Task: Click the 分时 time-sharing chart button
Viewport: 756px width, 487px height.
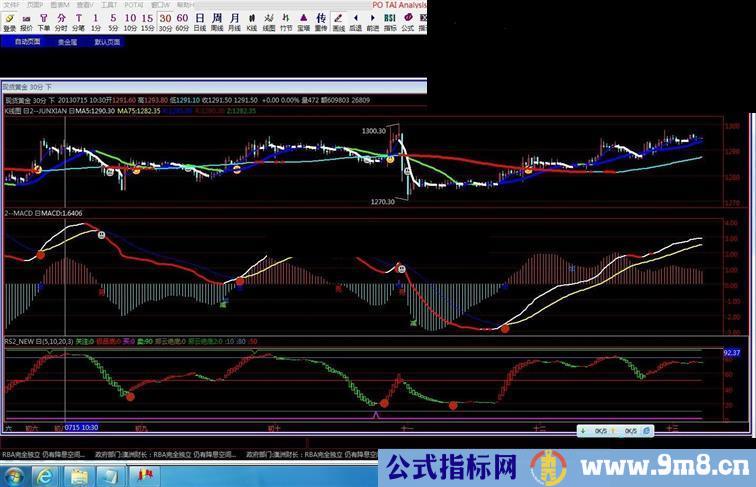Action: pos(61,21)
